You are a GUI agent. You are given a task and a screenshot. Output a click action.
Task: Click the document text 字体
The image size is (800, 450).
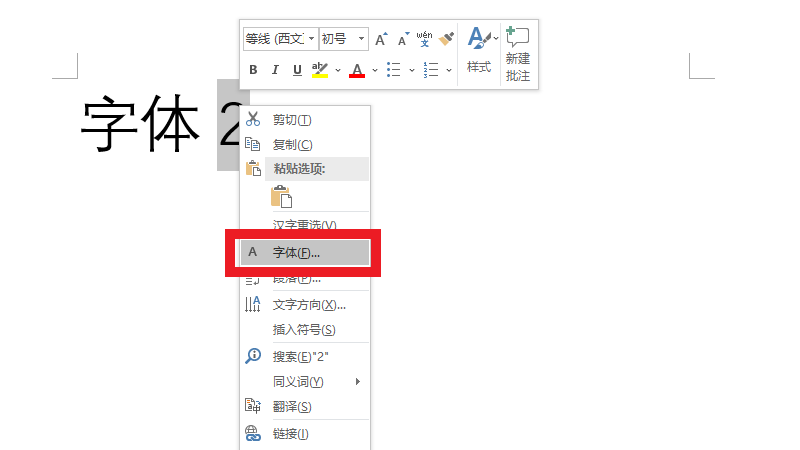coord(140,123)
